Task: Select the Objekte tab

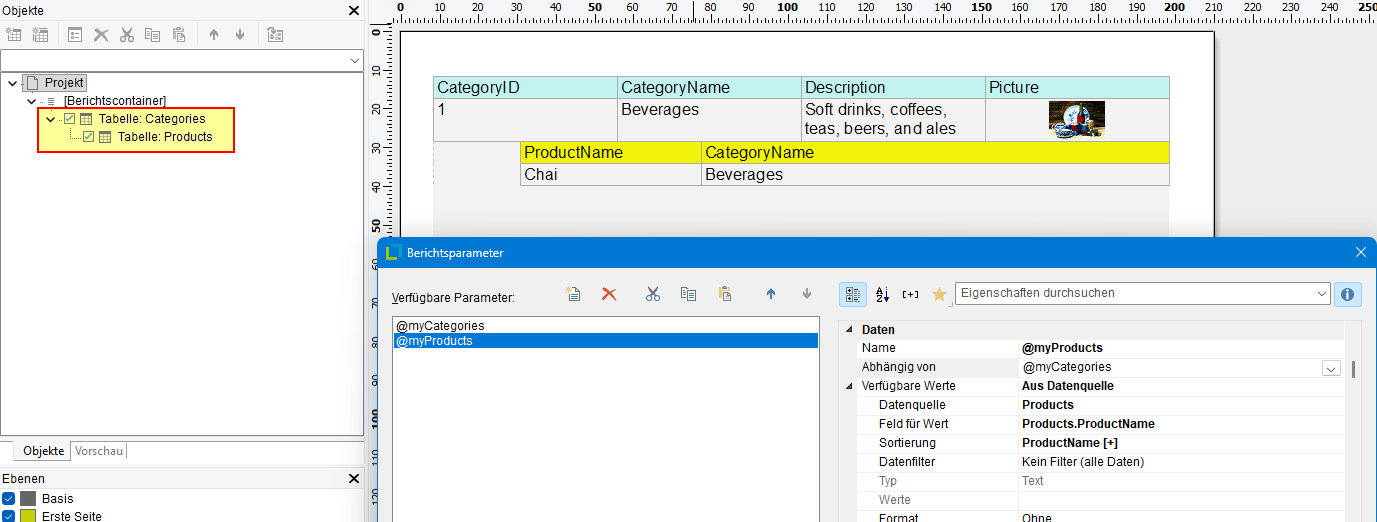Action: tap(43, 451)
